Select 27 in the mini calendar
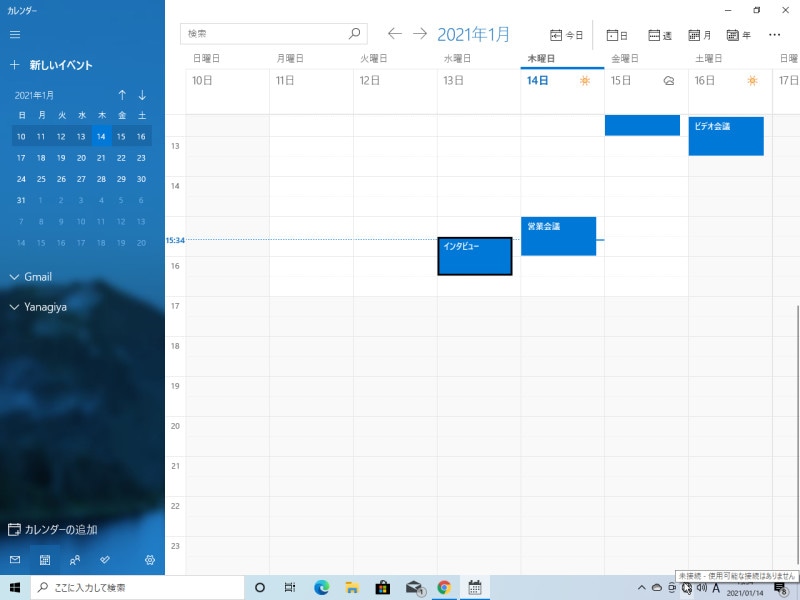The width and height of the screenshot is (800, 600). pyautogui.click(x=81, y=179)
